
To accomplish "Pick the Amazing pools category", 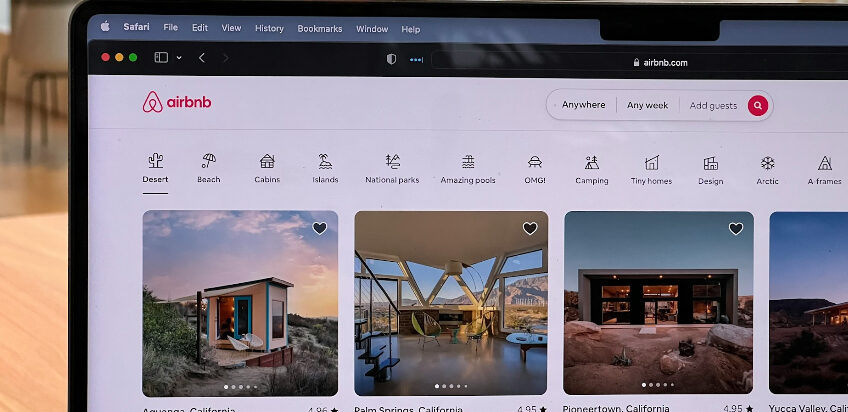I will pos(468,162).
